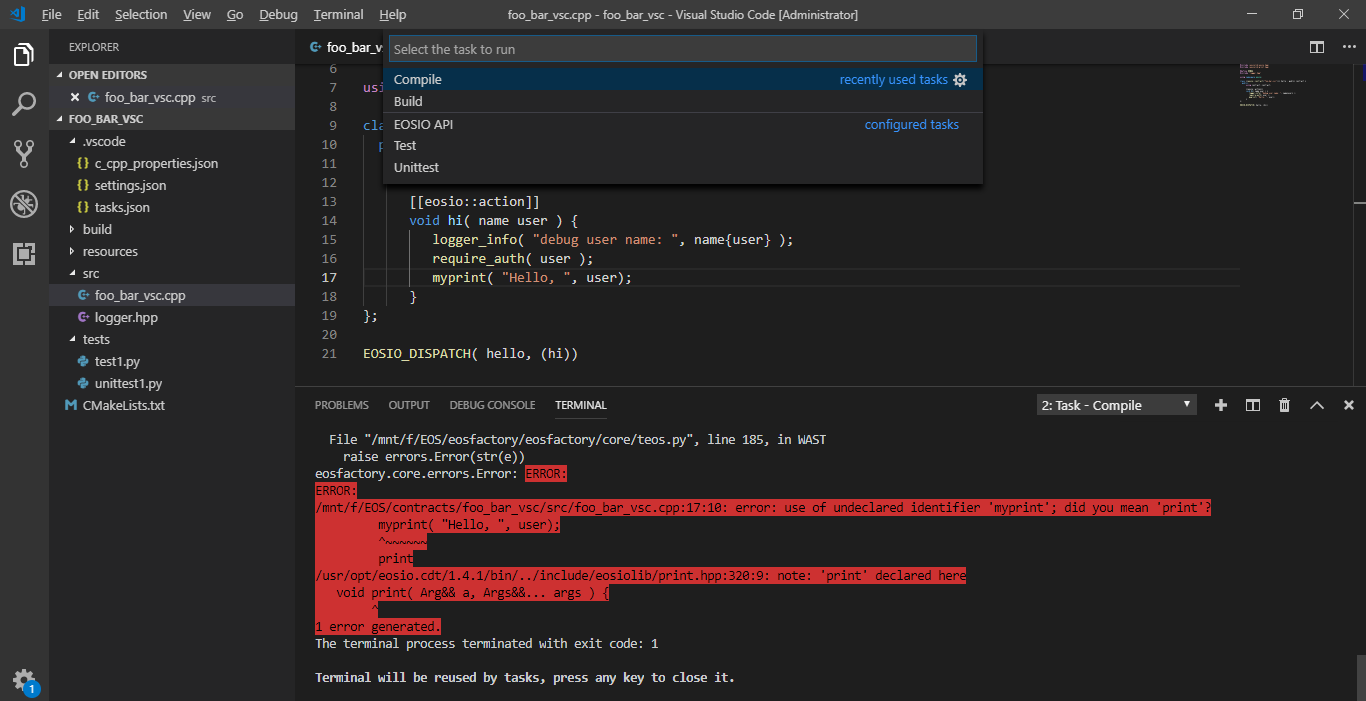Open the Go menu
This screenshot has width=1366, height=701.
(235, 15)
